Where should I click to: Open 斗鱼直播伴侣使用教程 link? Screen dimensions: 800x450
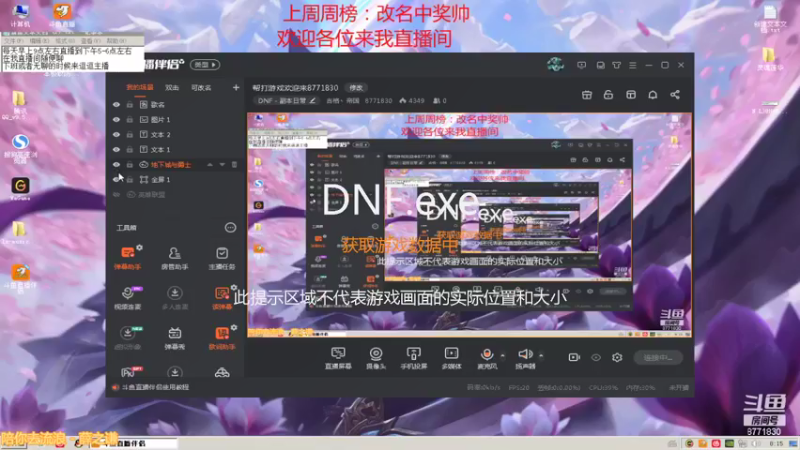[156, 387]
